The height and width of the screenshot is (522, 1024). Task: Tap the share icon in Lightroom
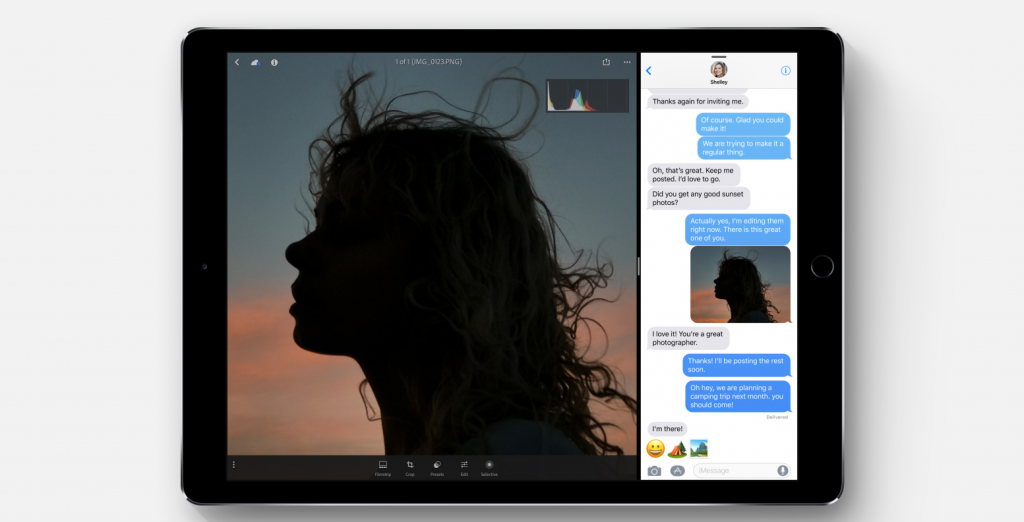(606, 62)
